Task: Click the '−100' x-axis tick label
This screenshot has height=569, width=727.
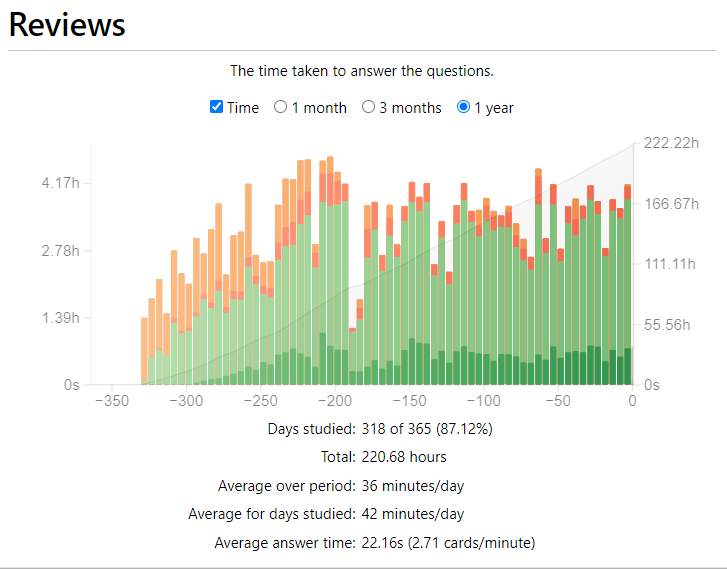Action: 483,401
